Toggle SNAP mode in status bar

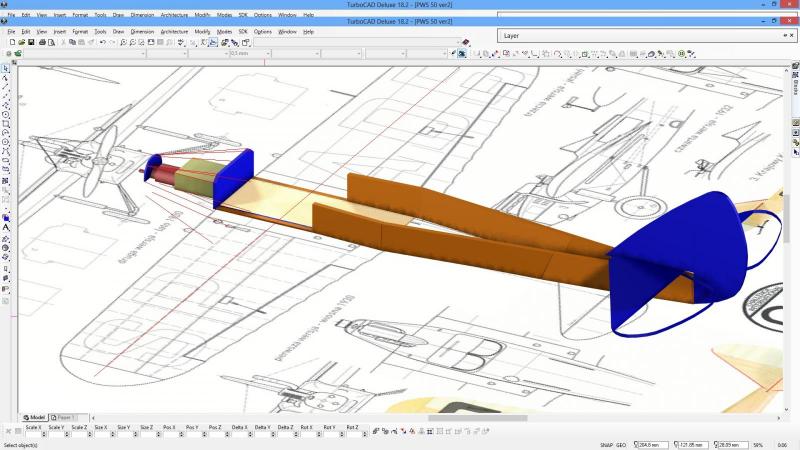(606, 444)
